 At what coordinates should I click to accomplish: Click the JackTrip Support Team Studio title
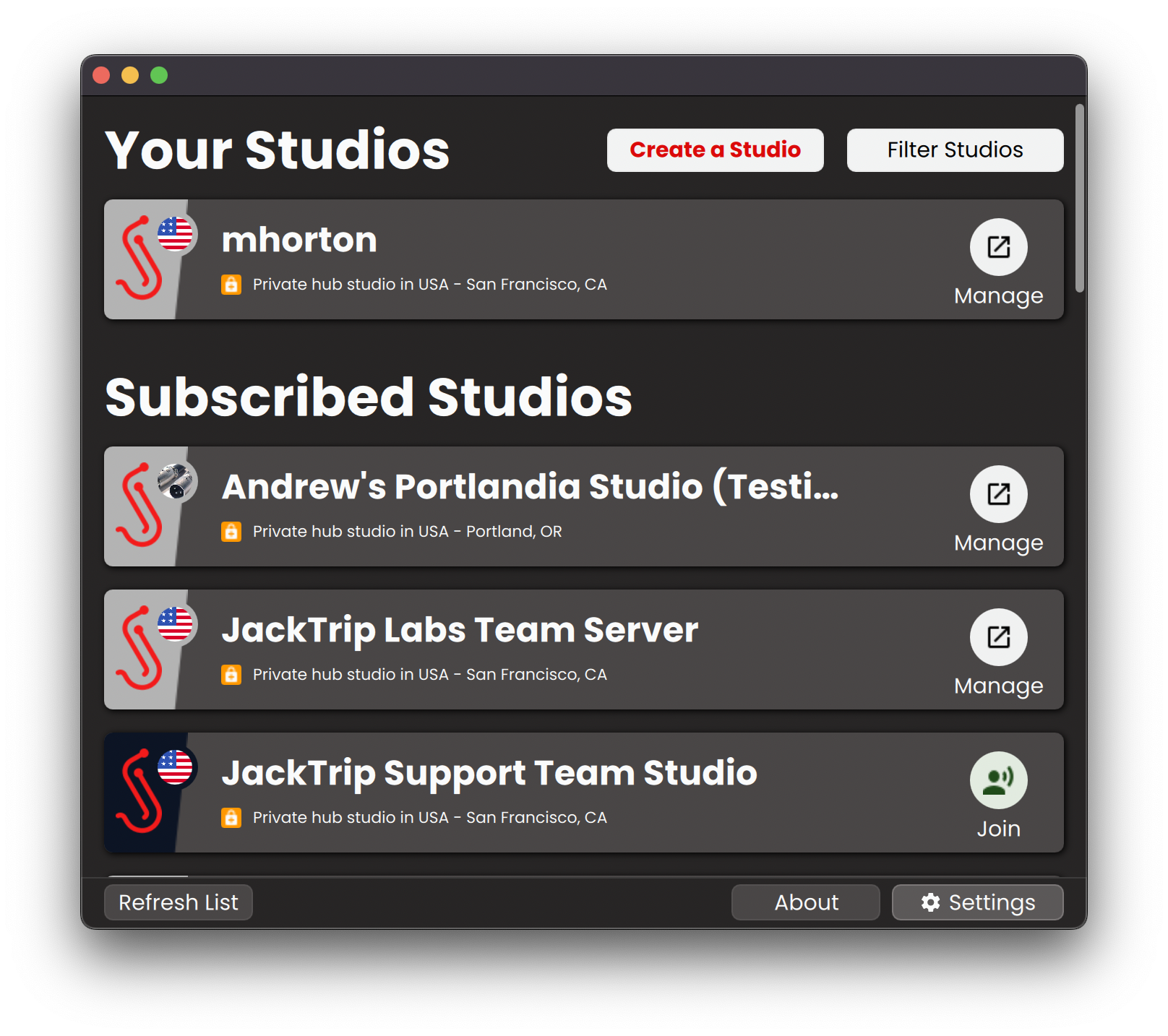(x=489, y=773)
